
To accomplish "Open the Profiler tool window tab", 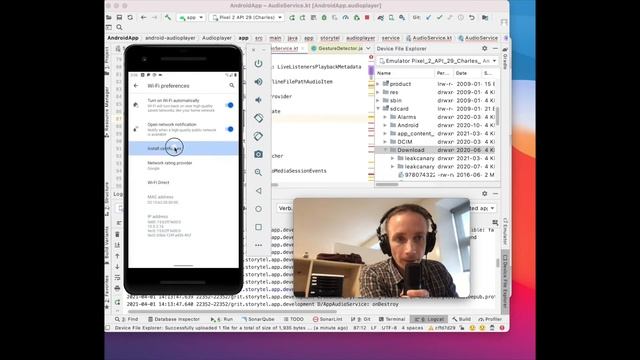I will [x=490, y=319].
